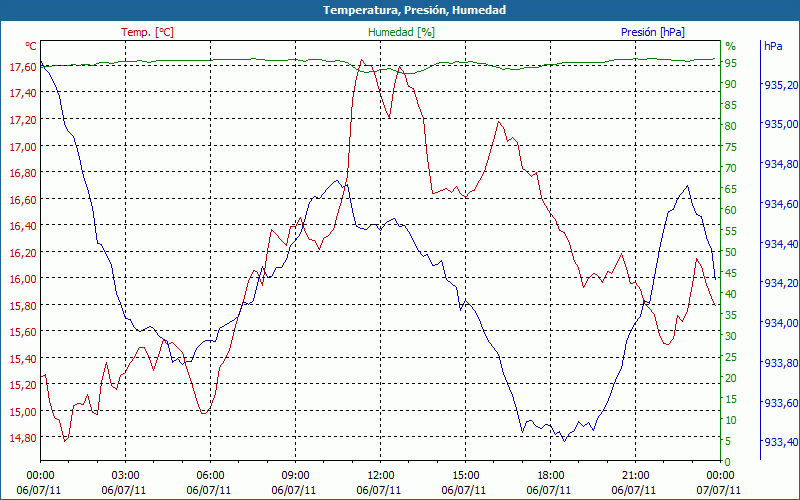Click pressure axis value 934,20
This screenshot has width=800, height=500.
[781, 283]
